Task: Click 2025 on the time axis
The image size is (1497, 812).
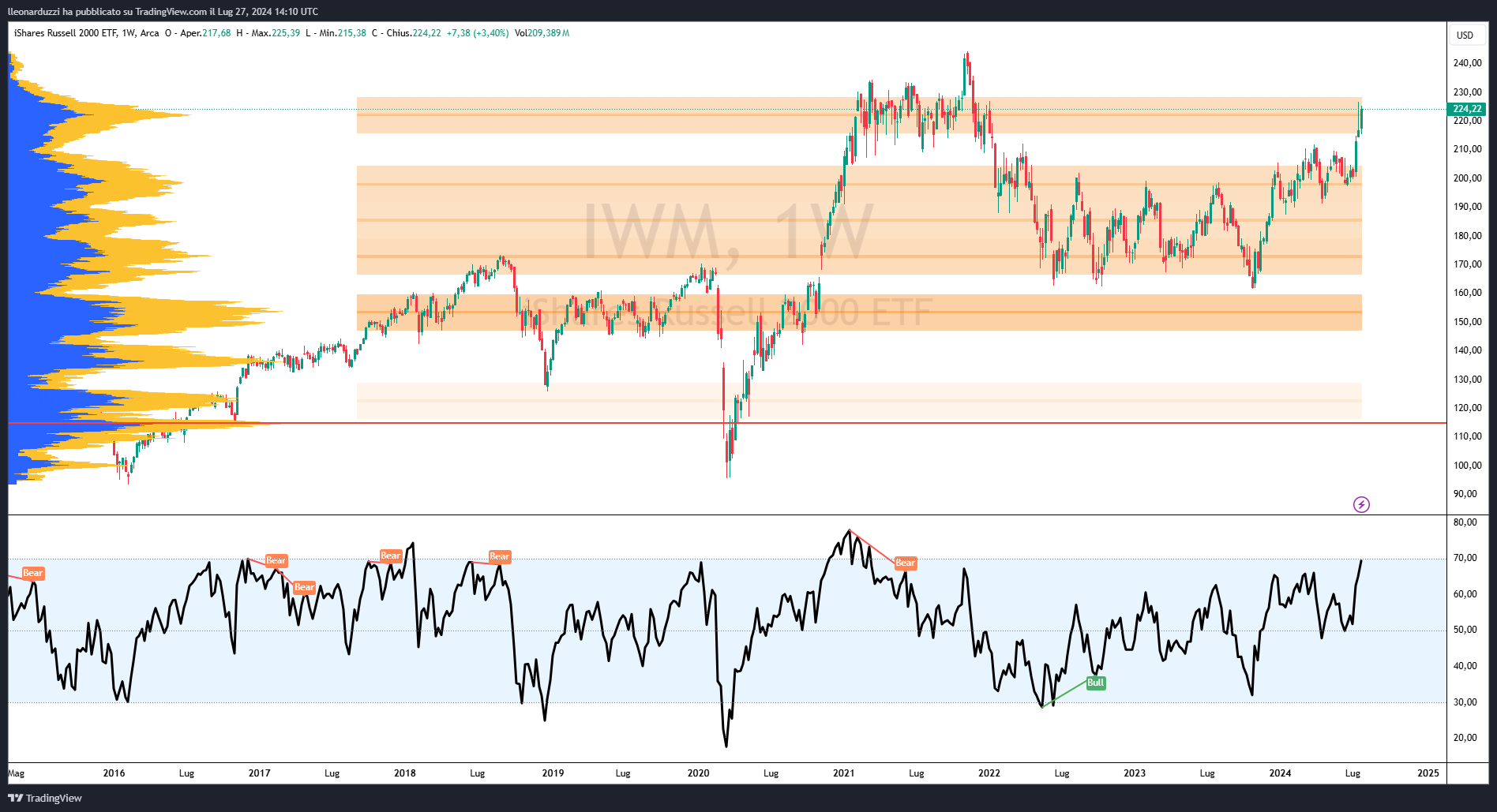Action: (x=1428, y=773)
